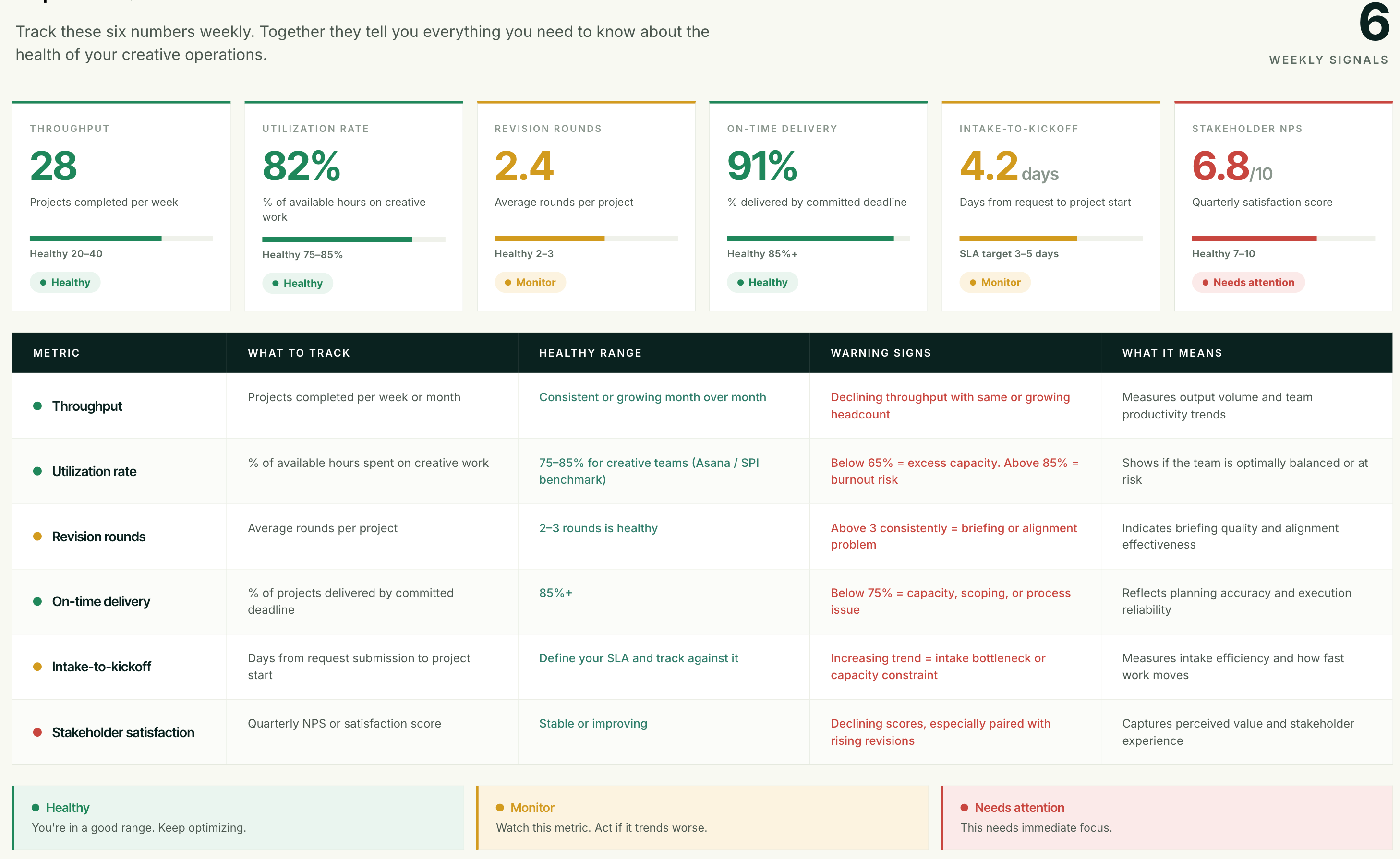Click the green dot beside Throughput row
Viewport: 1400px width, 859px height.
point(37,406)
